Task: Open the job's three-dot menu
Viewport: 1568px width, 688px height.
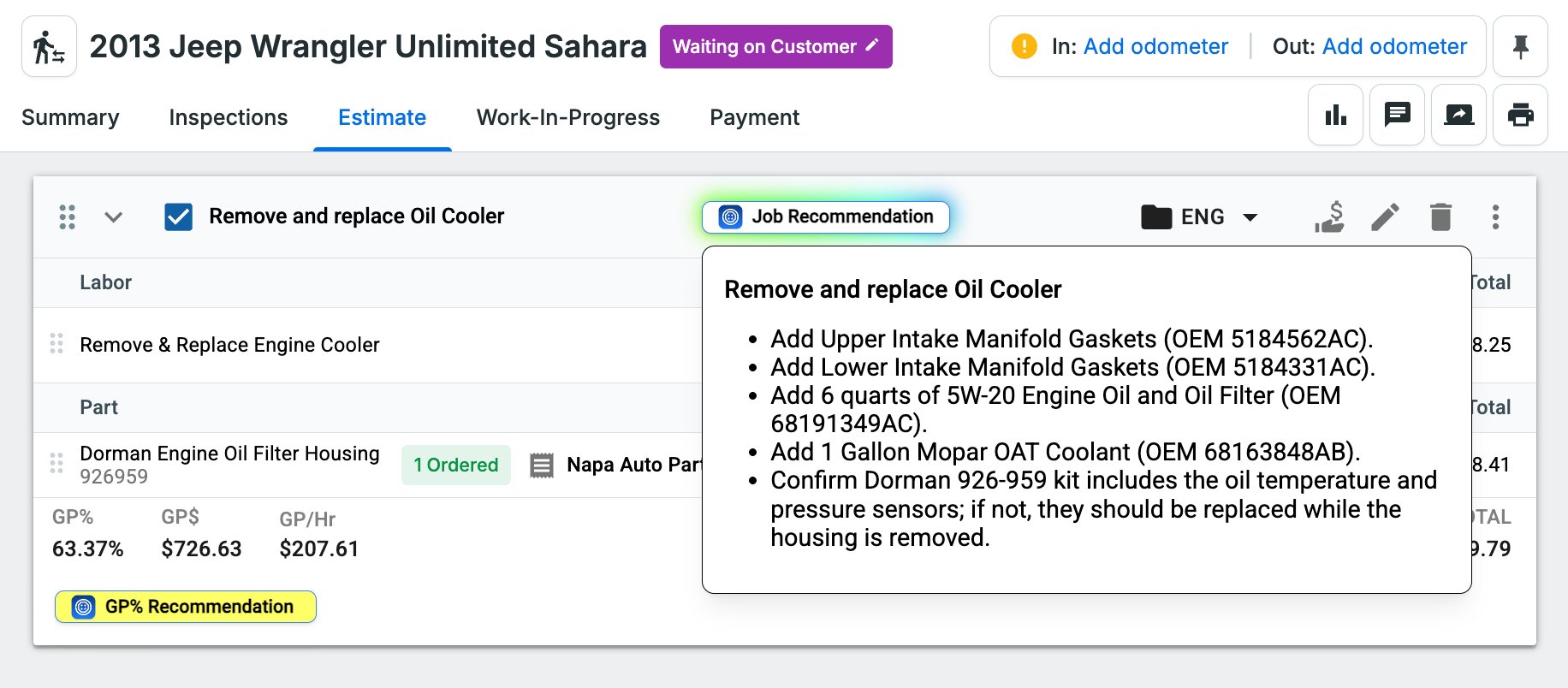Action: pyautogui.click(x=1495, y=217)
